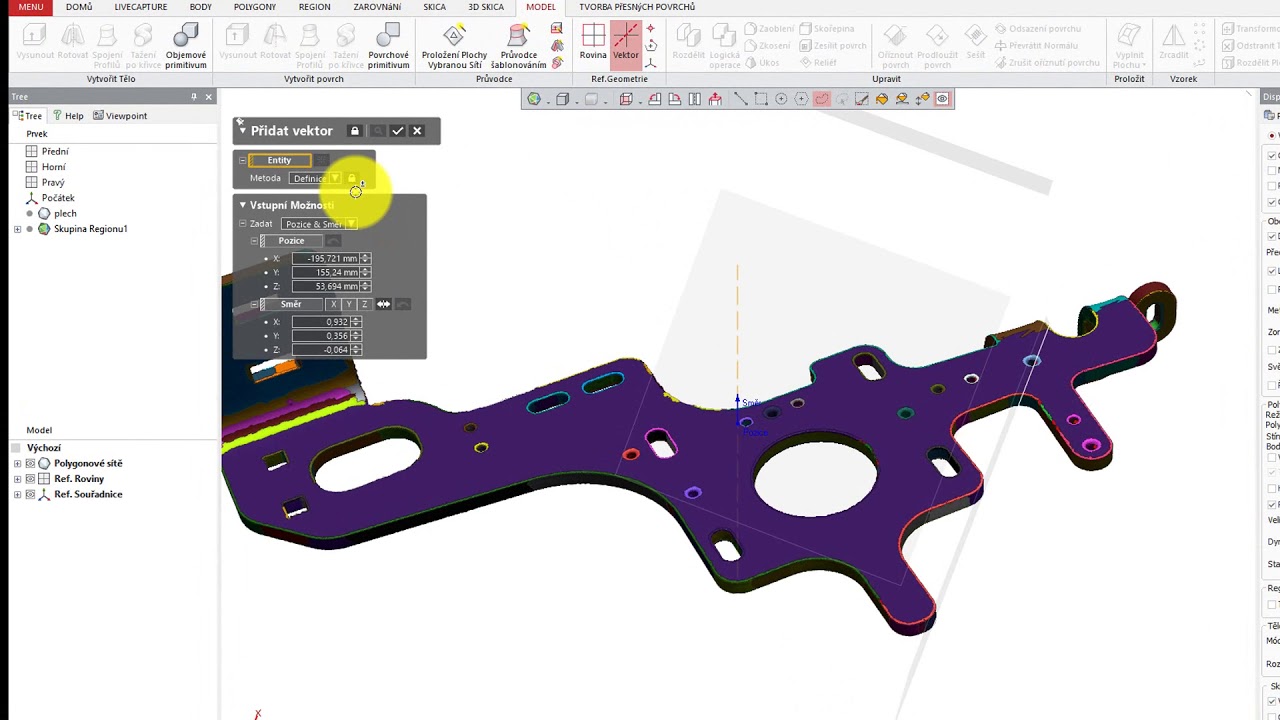Open the Proložení Plochy Vybranou Sítí tool
The height and width of the screenshot is (720, 1280).
[454, 45]
